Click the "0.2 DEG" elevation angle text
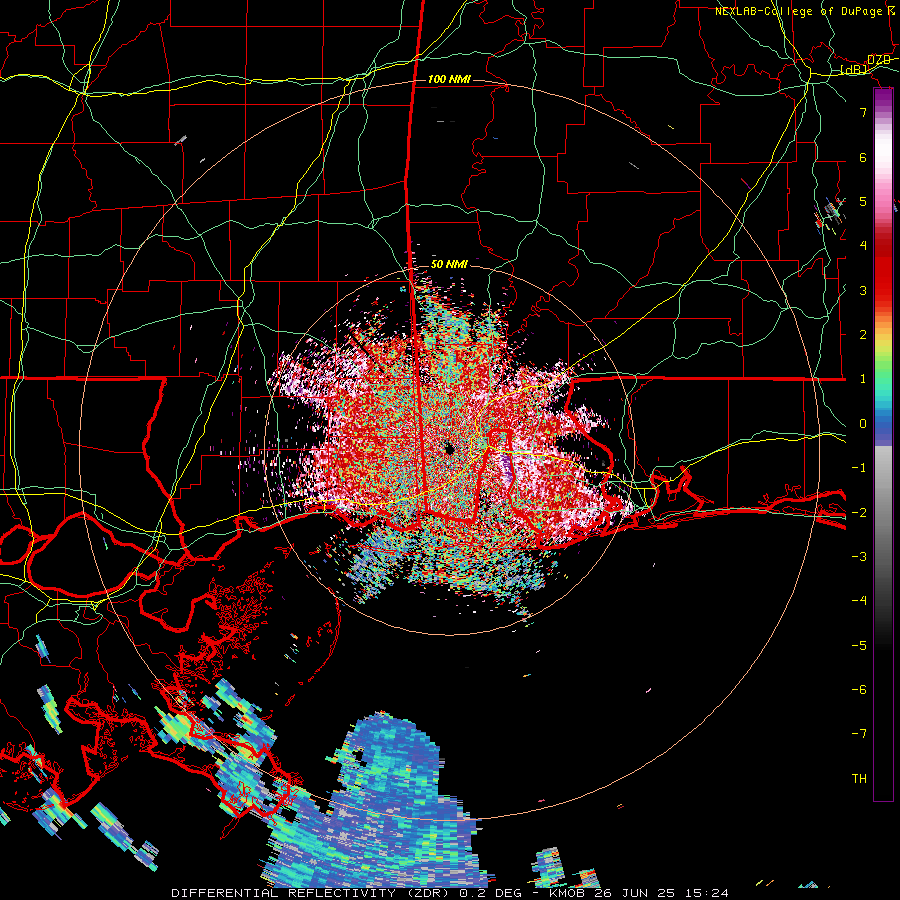 [x=490, y=893]
